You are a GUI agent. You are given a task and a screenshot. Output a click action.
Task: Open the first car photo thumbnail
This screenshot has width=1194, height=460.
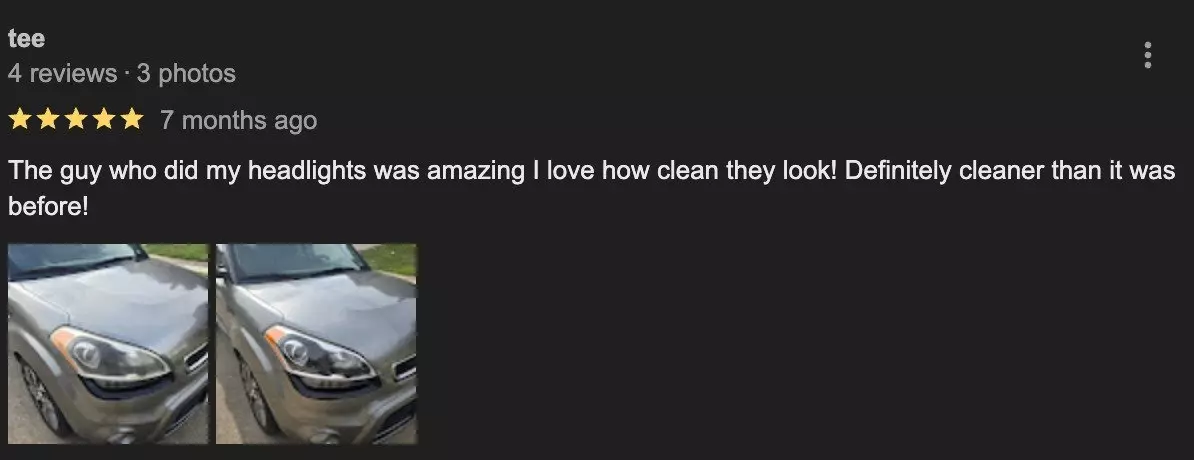[108, 343]
